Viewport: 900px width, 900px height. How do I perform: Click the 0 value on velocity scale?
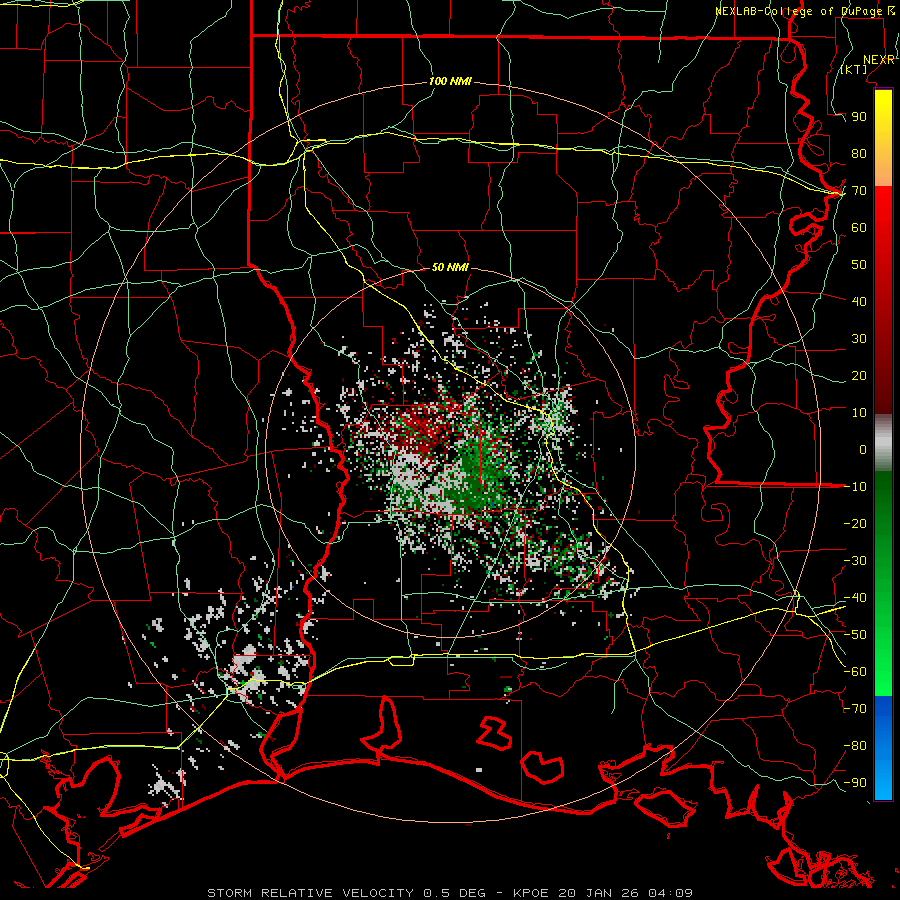863,449
